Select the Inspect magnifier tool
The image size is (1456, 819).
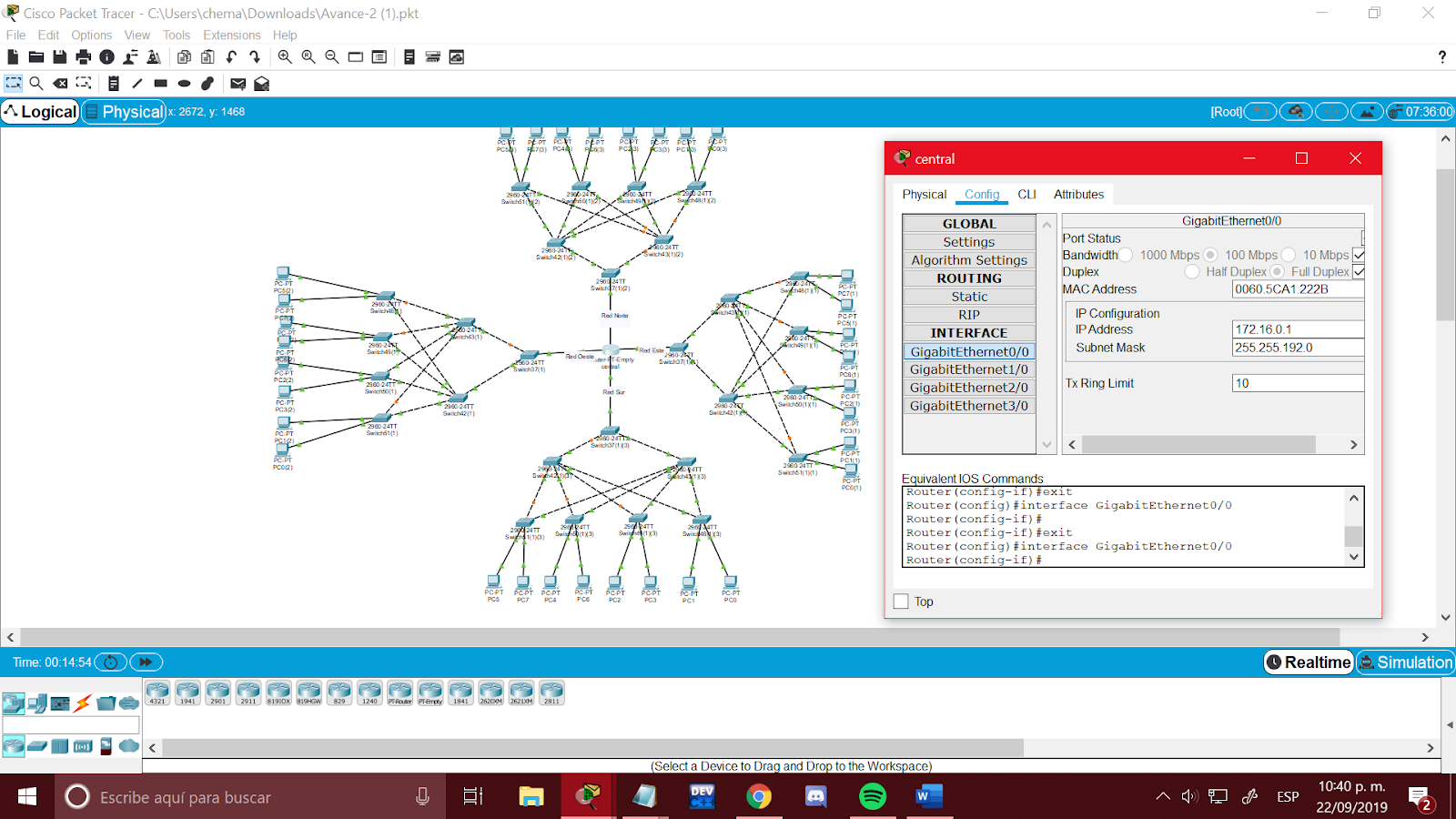(x=36, y=84)
